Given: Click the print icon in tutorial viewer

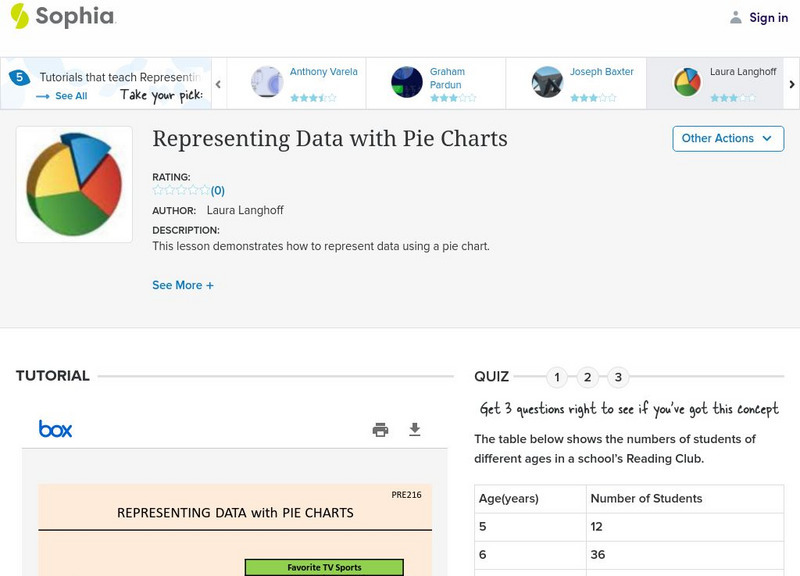Looking at the screenshot, I should [380, 430].
